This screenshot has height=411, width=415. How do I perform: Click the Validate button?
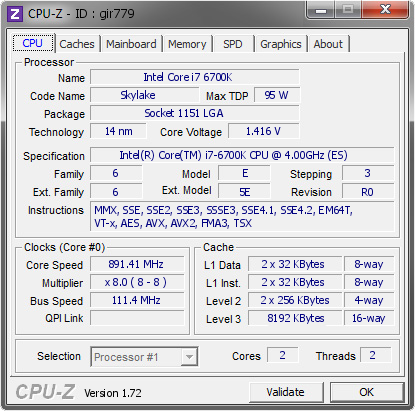[286, 392]
